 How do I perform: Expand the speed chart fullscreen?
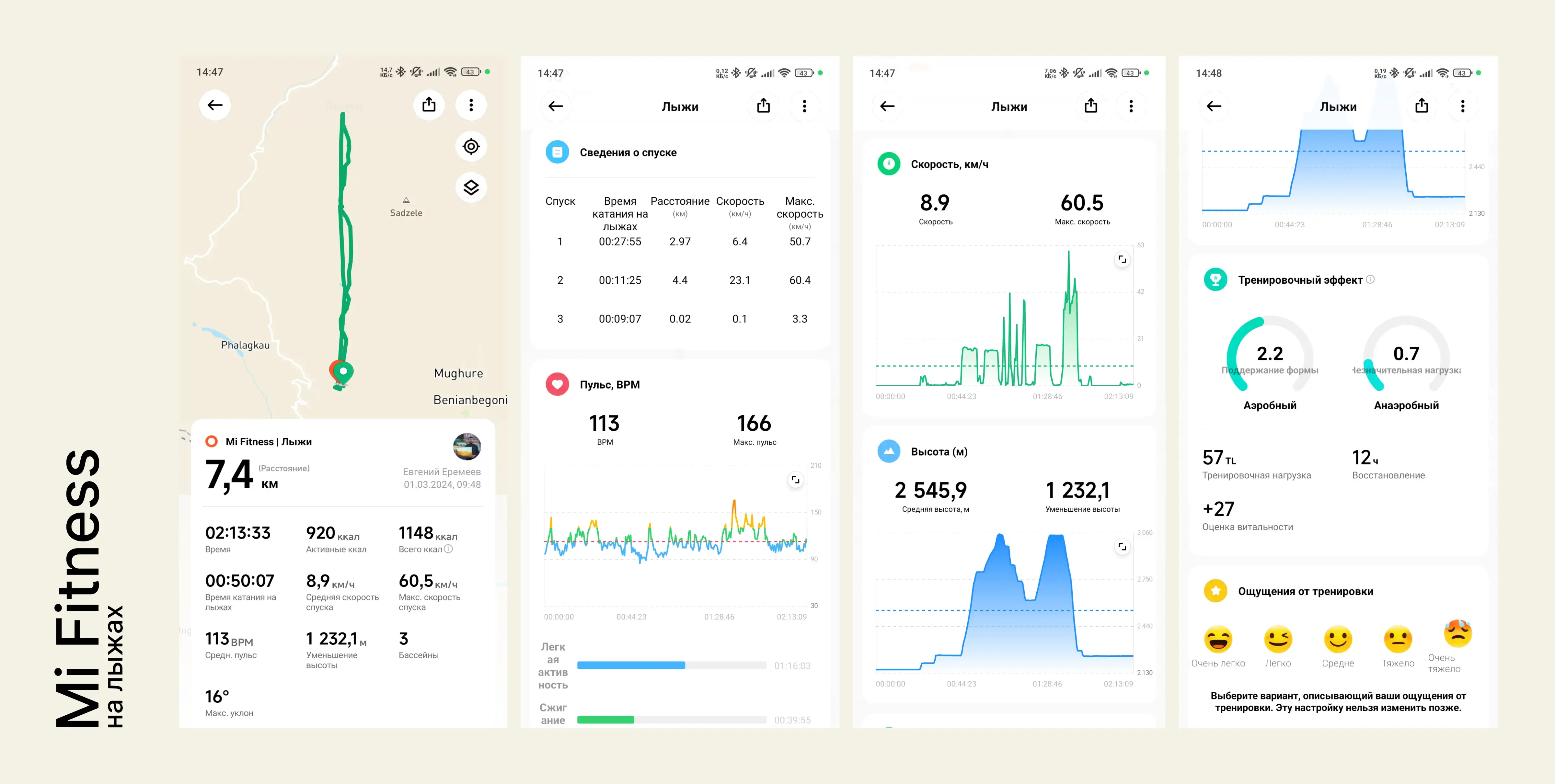tap(1122, 259)
